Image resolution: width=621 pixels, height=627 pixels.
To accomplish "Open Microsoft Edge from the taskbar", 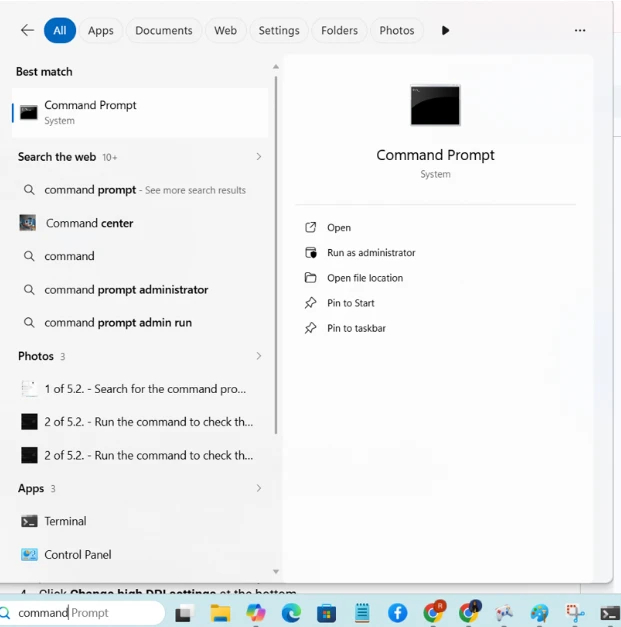I will [291, 613].
